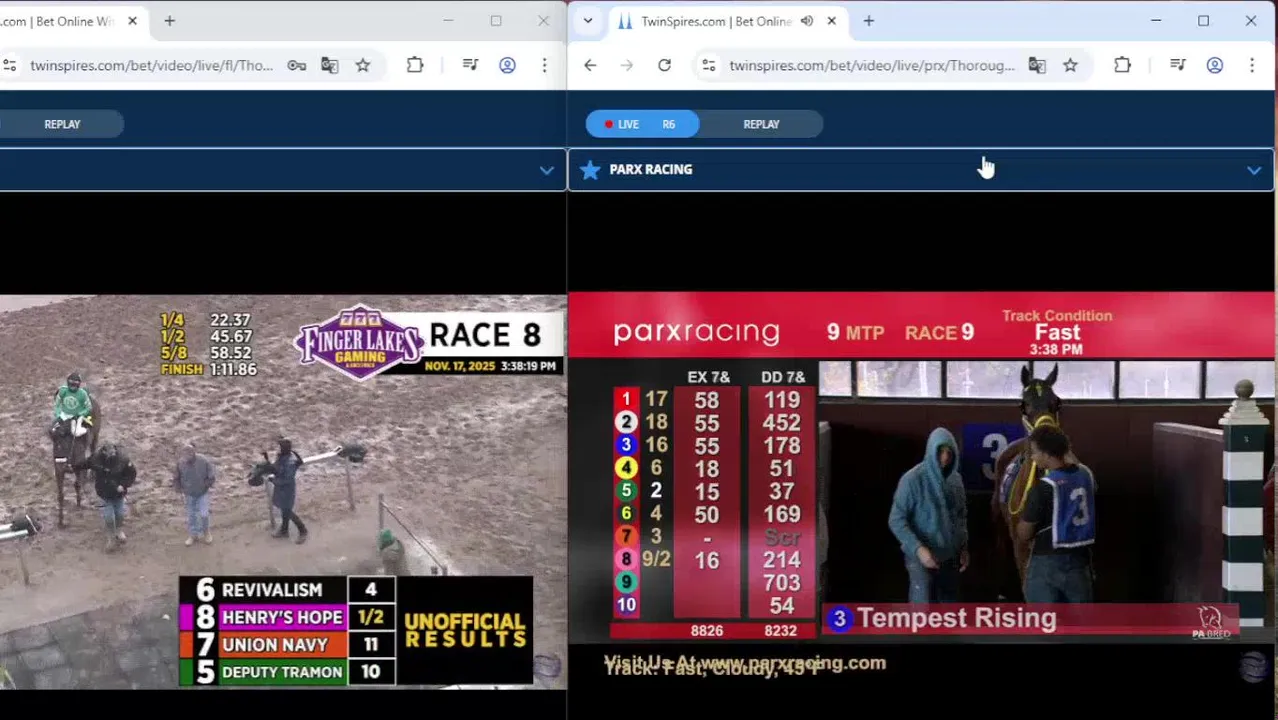The height and width of the screenshot is (720, 1278).
Task: Open media control icon in left window
Action: (x=470, y=65)
